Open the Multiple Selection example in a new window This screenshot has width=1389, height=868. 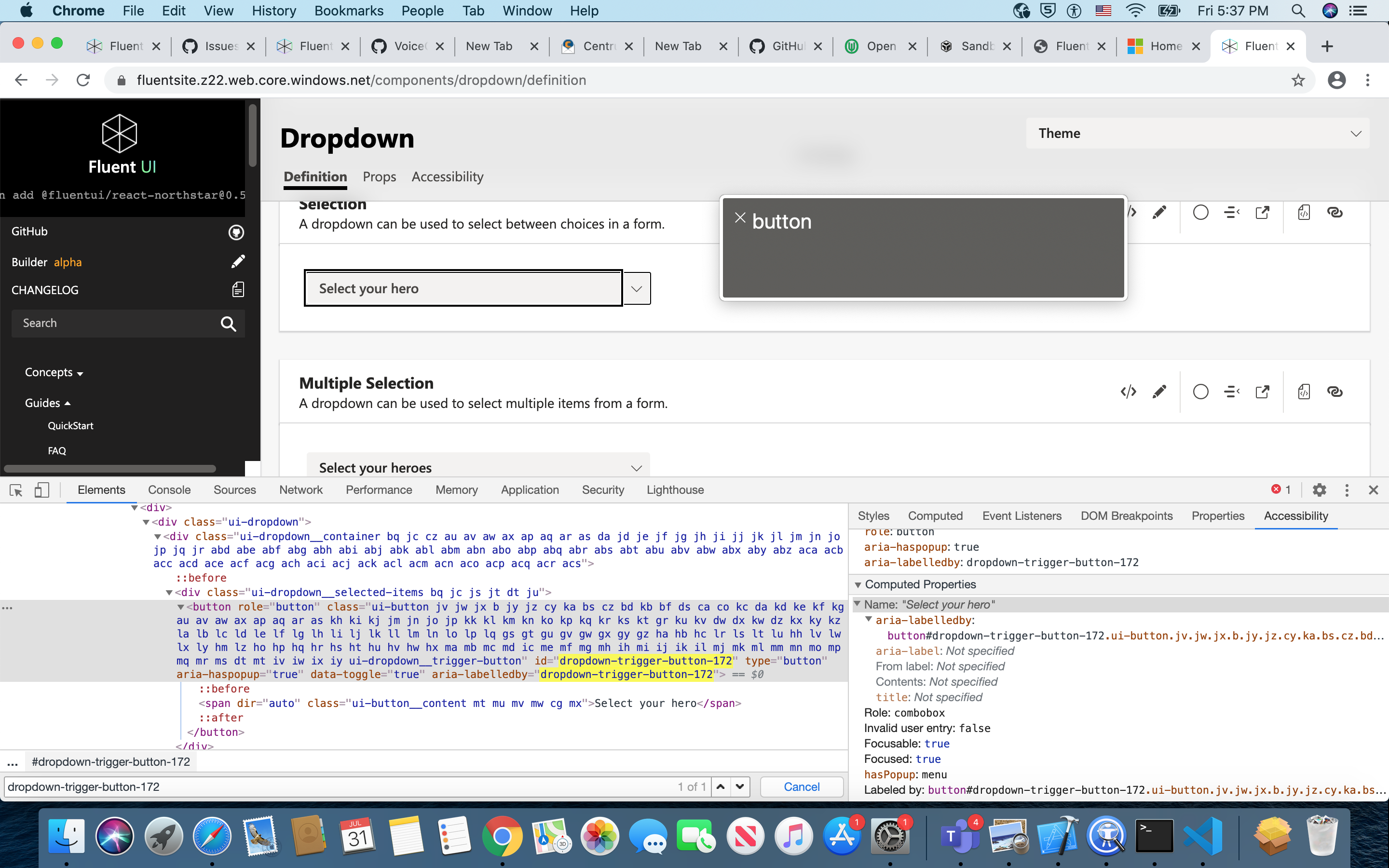1263,392
